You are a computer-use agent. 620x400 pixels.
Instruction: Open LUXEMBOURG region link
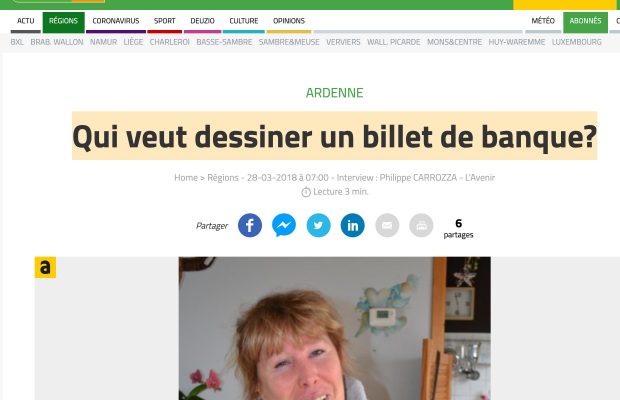pos(577,42)
